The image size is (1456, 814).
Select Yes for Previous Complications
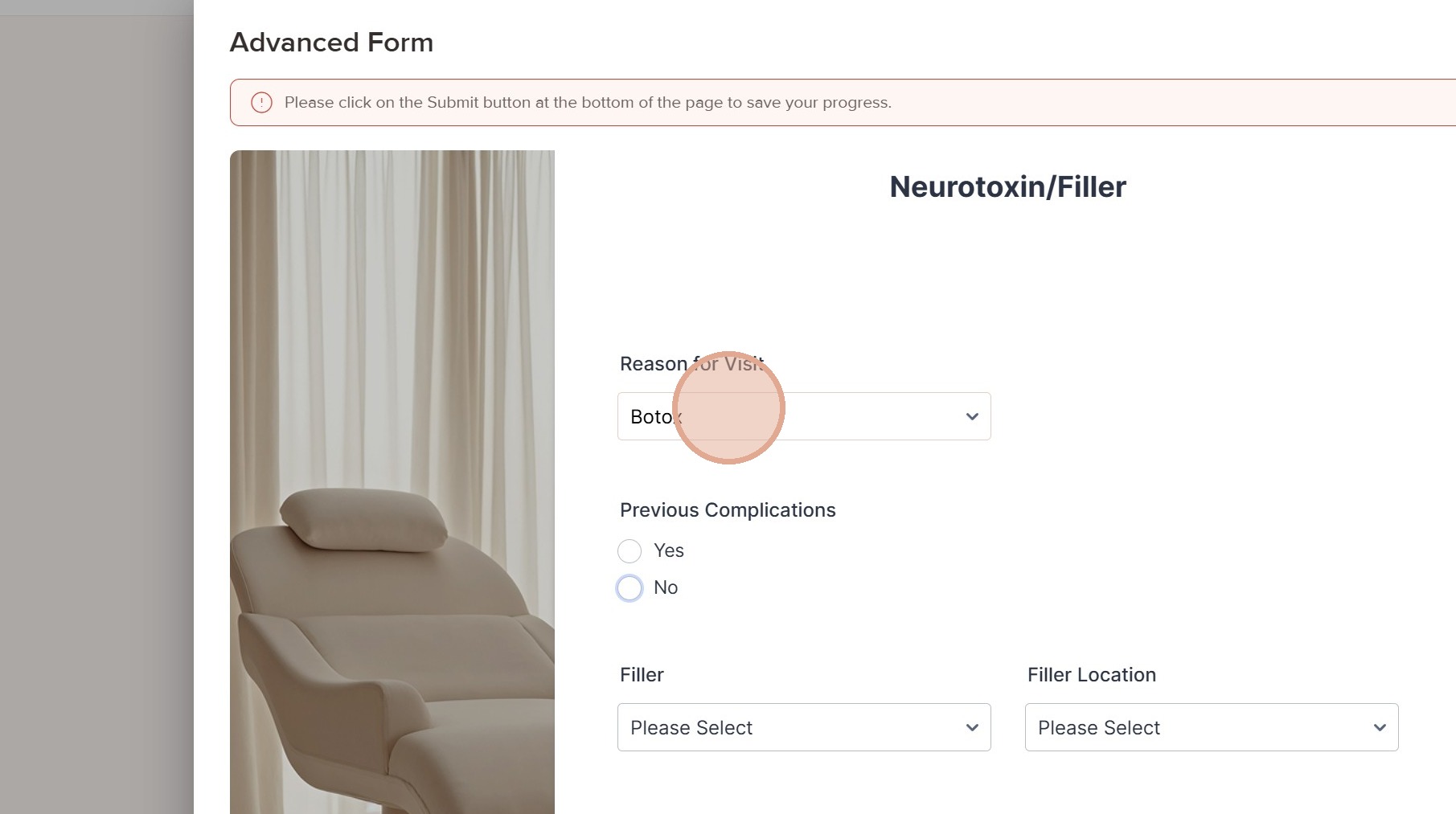point(630,551)
